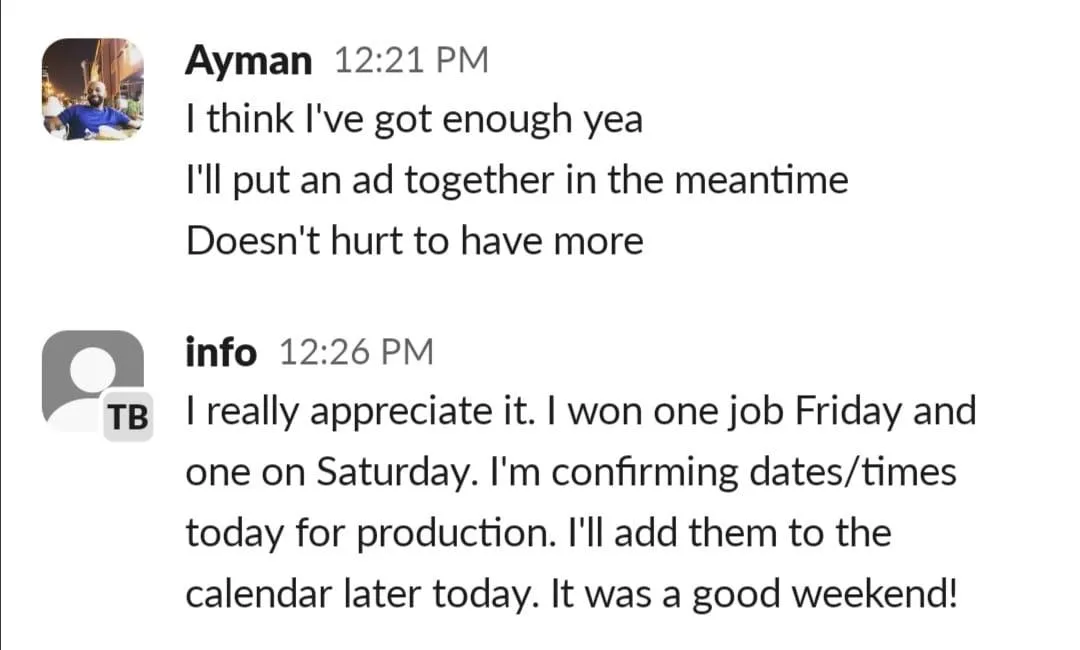Image resolution: width=1080 pixels, height=650 pixels.
Task: Click "weekend!" at the end of the message
Action: (877, 594)
